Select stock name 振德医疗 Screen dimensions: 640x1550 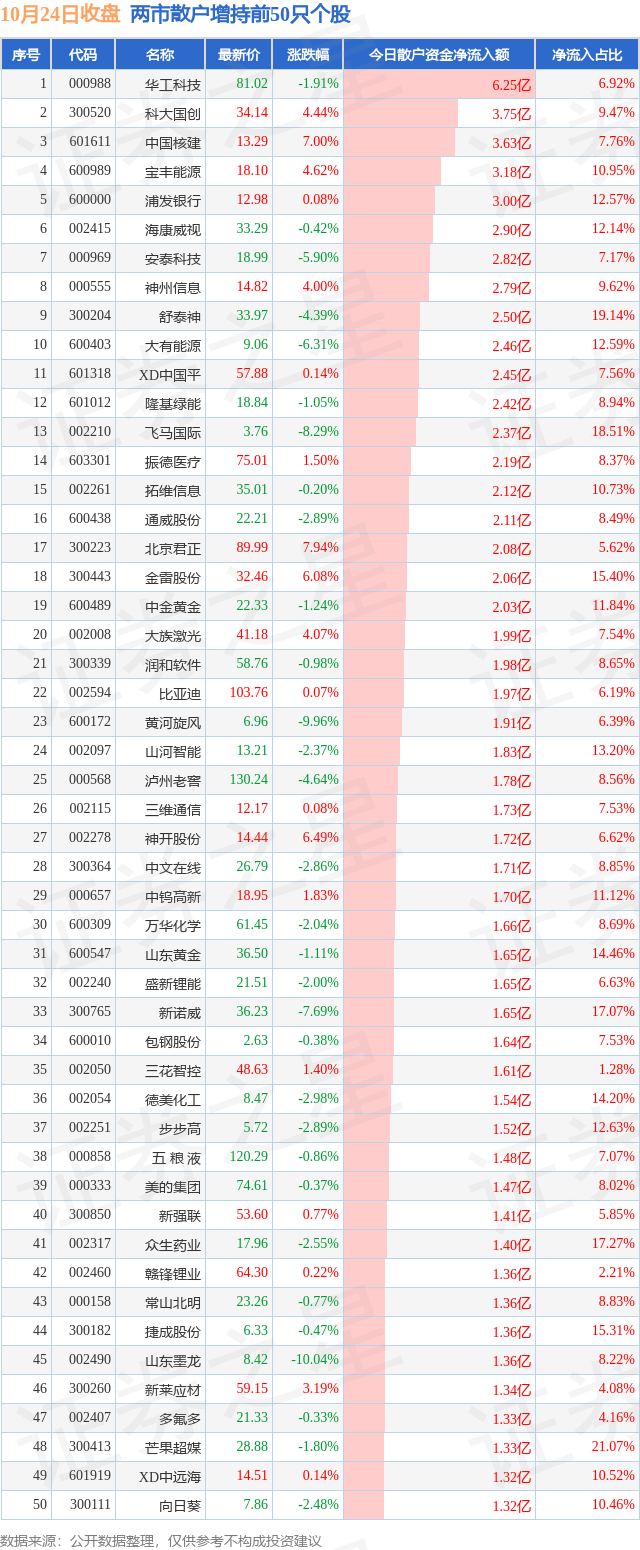173,461
